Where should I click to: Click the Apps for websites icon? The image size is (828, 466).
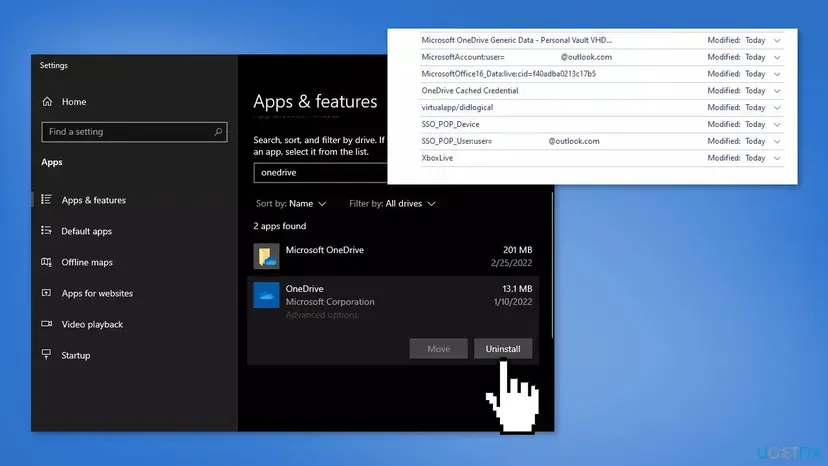pos(46,293)
